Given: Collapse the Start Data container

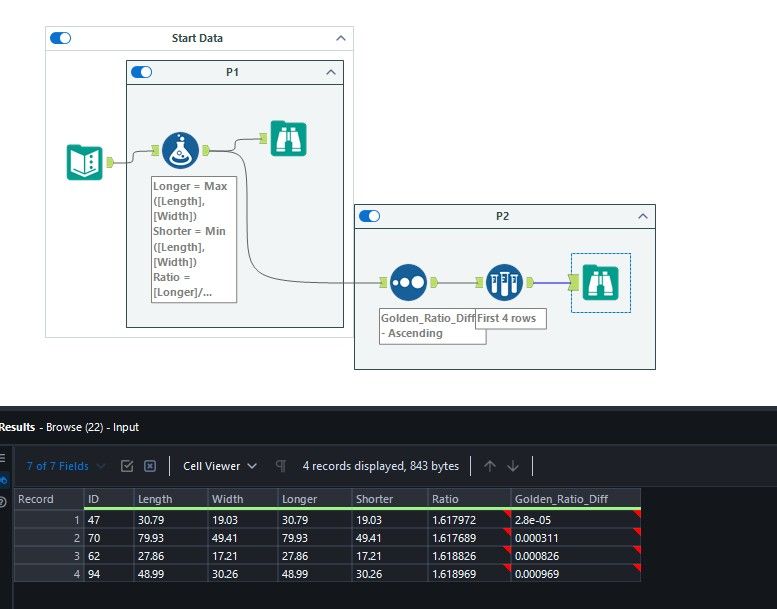Looking at the screenshot, I should point(341,38).
